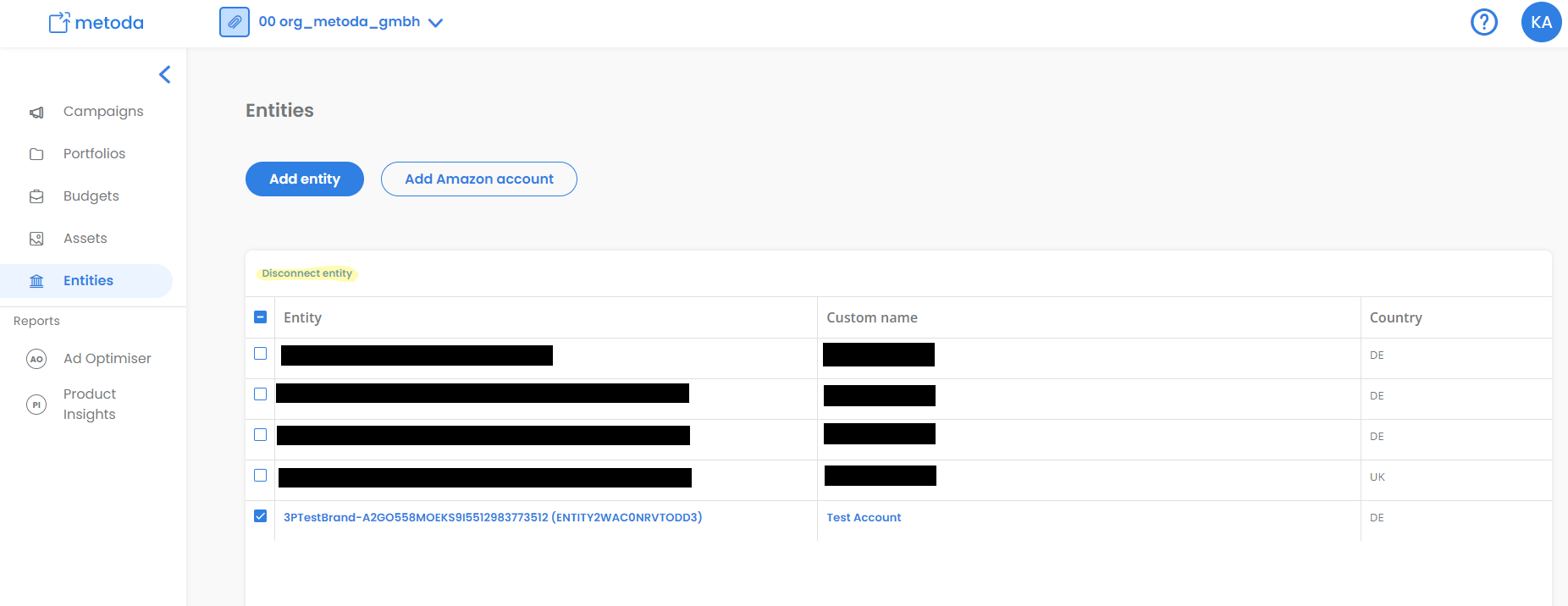Click the Campaigns megaphone icon
This screenshot has height=606, width=1568.
tap(36, 112)
